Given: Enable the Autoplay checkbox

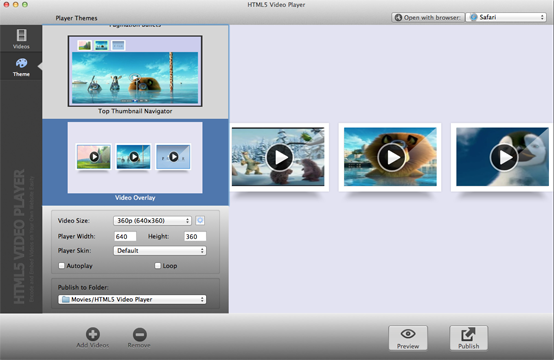Looking at the screenshot, I should coord(61,265).
